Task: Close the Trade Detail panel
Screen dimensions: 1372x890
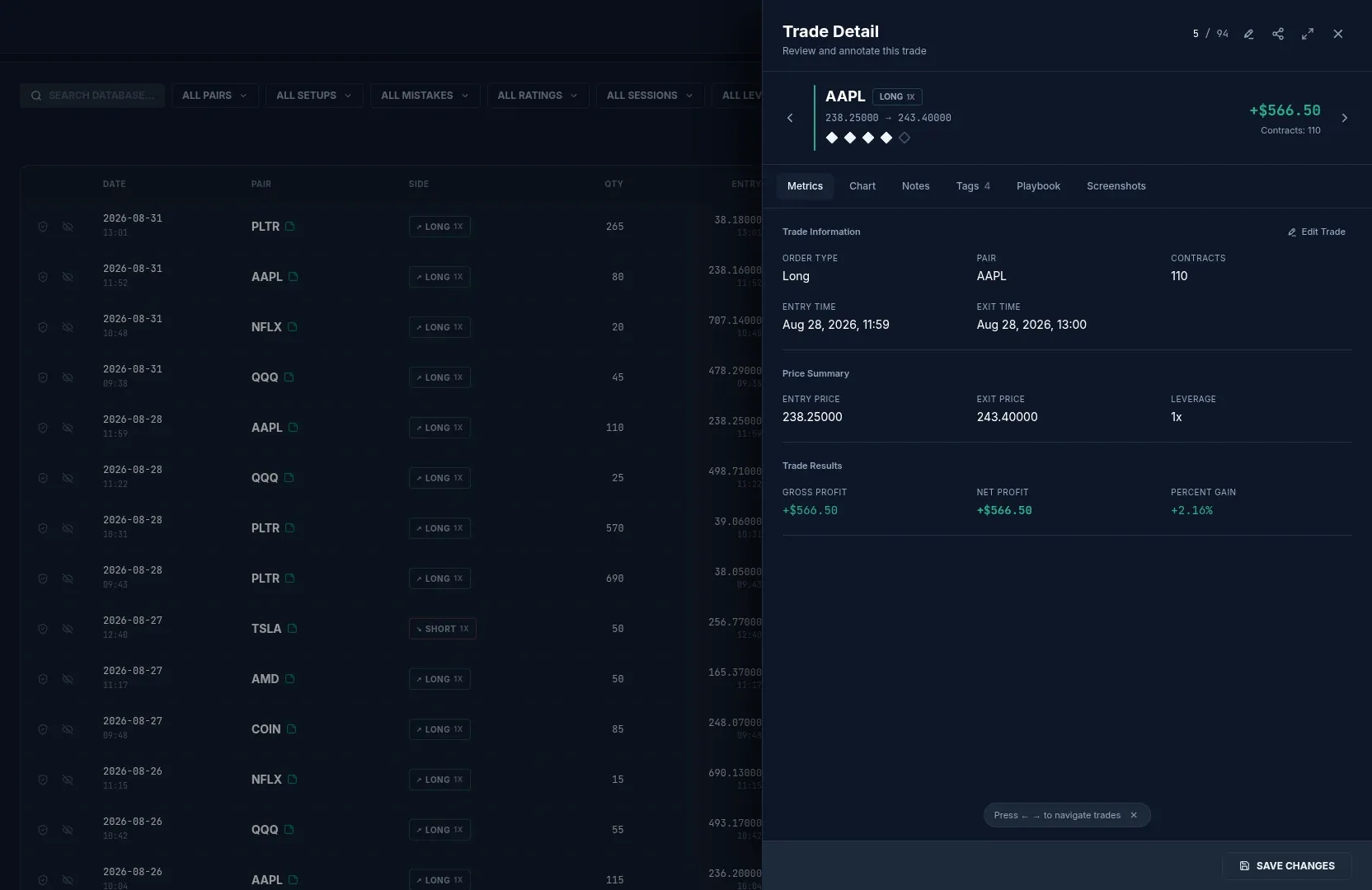Action: point(1338,34)
